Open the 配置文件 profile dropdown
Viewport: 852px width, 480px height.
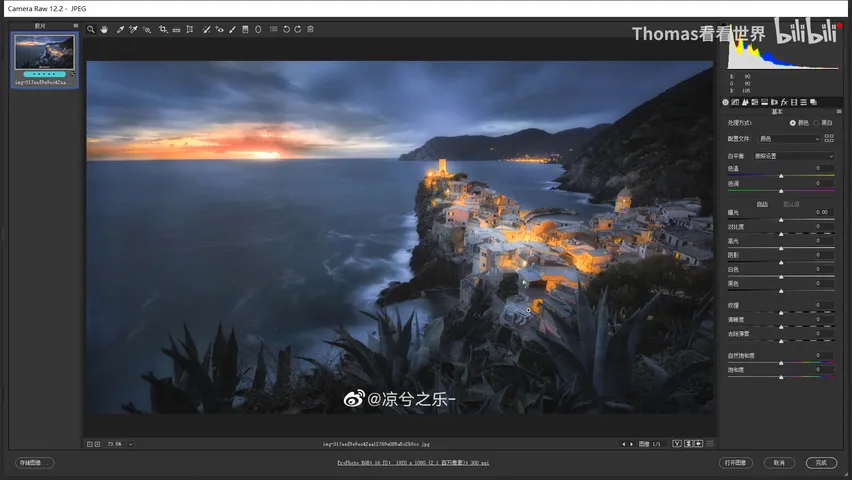[x=790, y=139]
